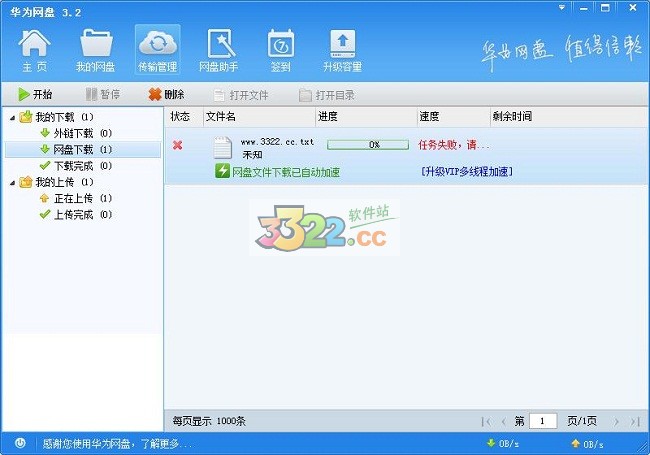Image resolution: width=650 pixels, height=455 pixels.
Task: Select 我的下载 (1) in the tree
Action: (x=56, y=117)
